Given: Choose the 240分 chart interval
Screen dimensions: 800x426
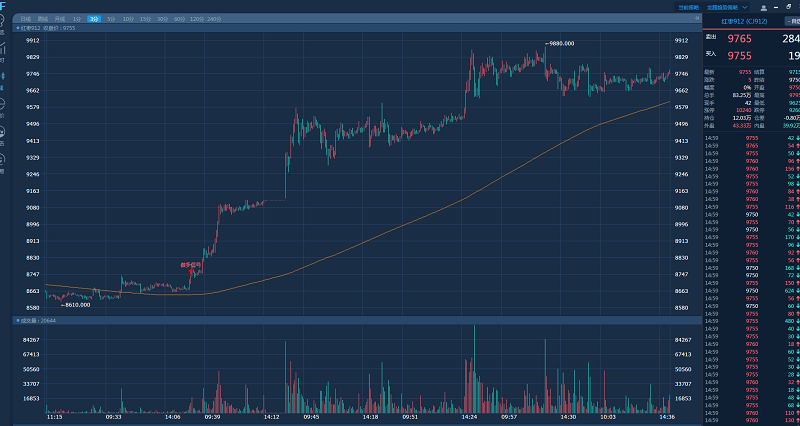Looking at the screenshot, I should pyautogui.click(x=213, y=19).
